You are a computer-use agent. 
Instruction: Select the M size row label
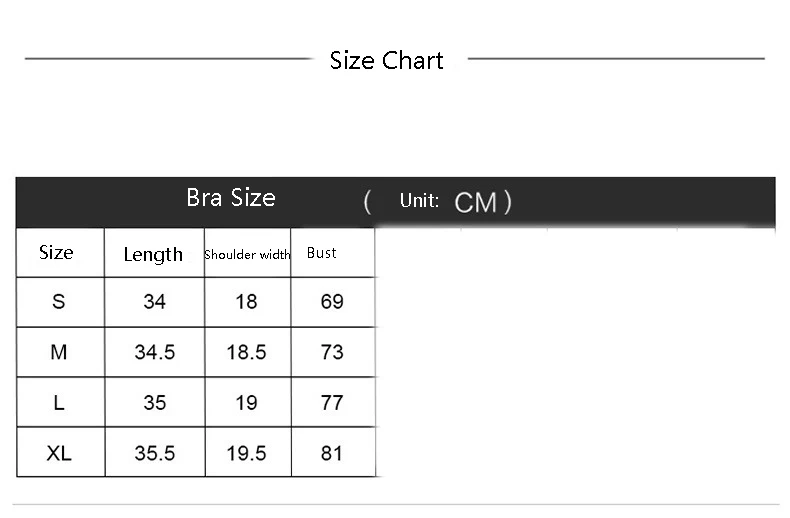[60, 352]
